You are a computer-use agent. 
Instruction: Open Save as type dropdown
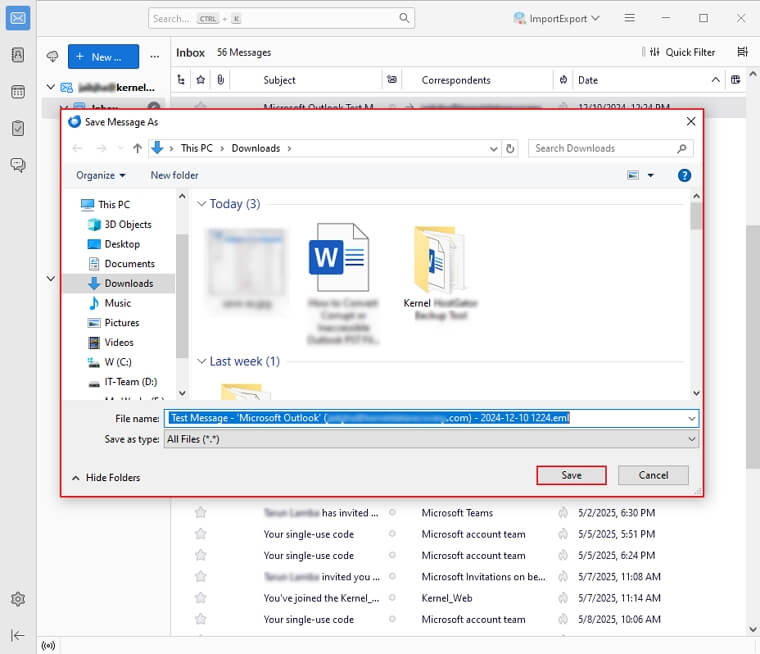point(692,439)
